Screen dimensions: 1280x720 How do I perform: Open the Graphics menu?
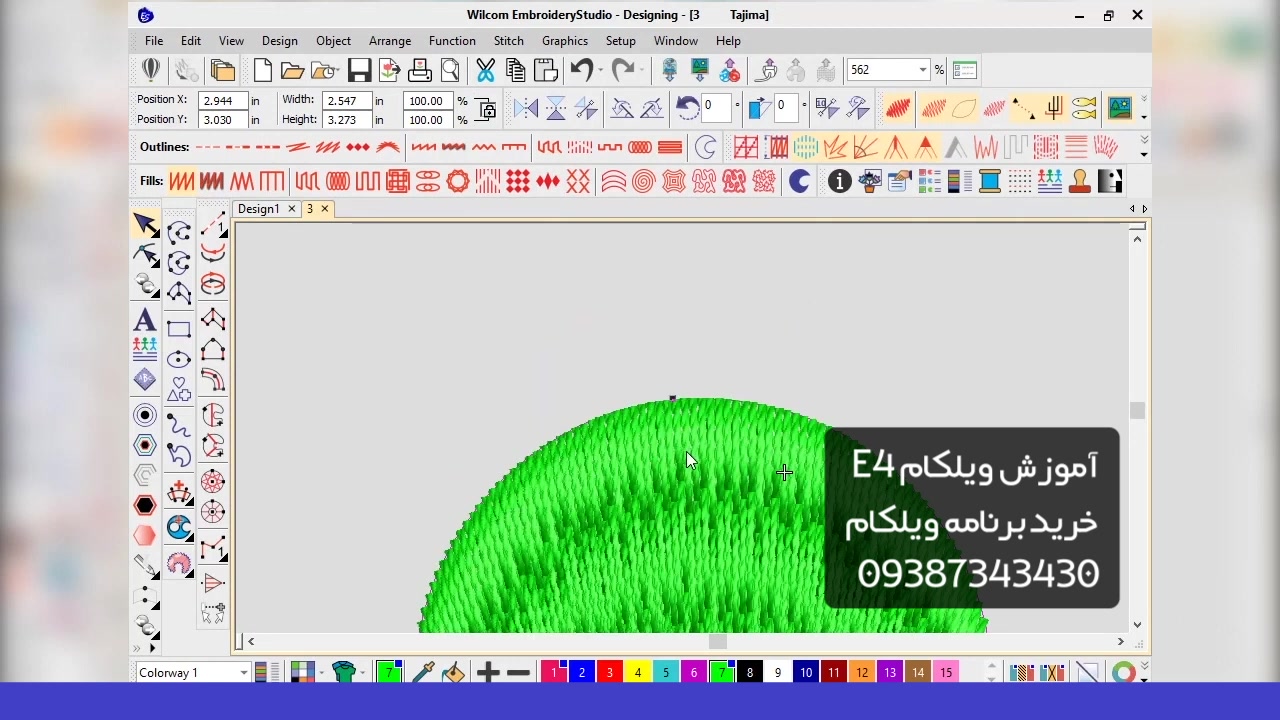point(565,41)
